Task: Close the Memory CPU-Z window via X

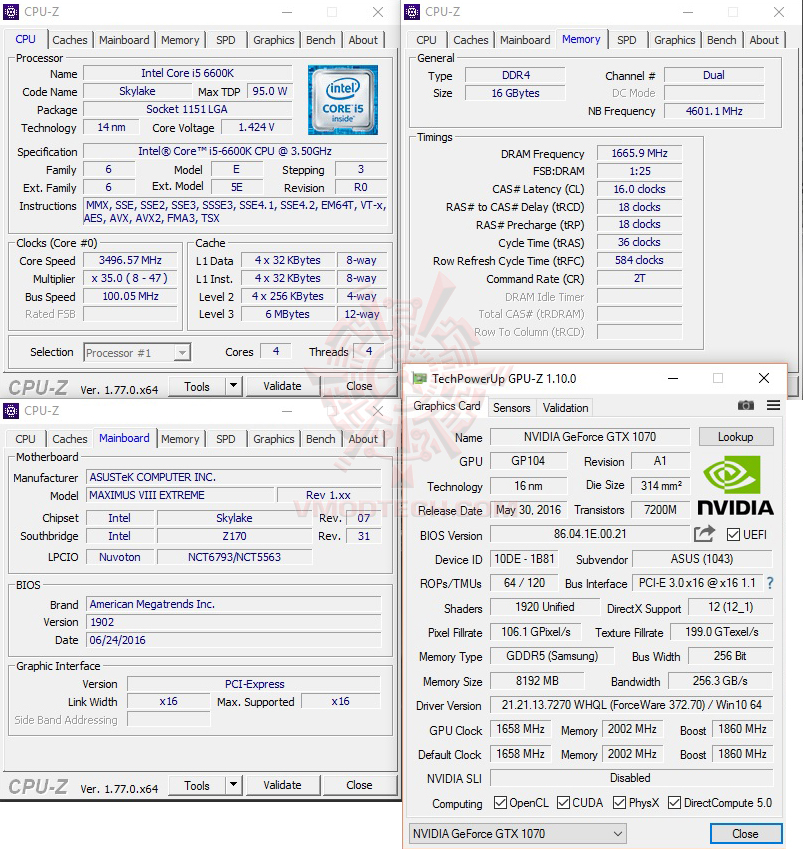Action: pos(779,12)
